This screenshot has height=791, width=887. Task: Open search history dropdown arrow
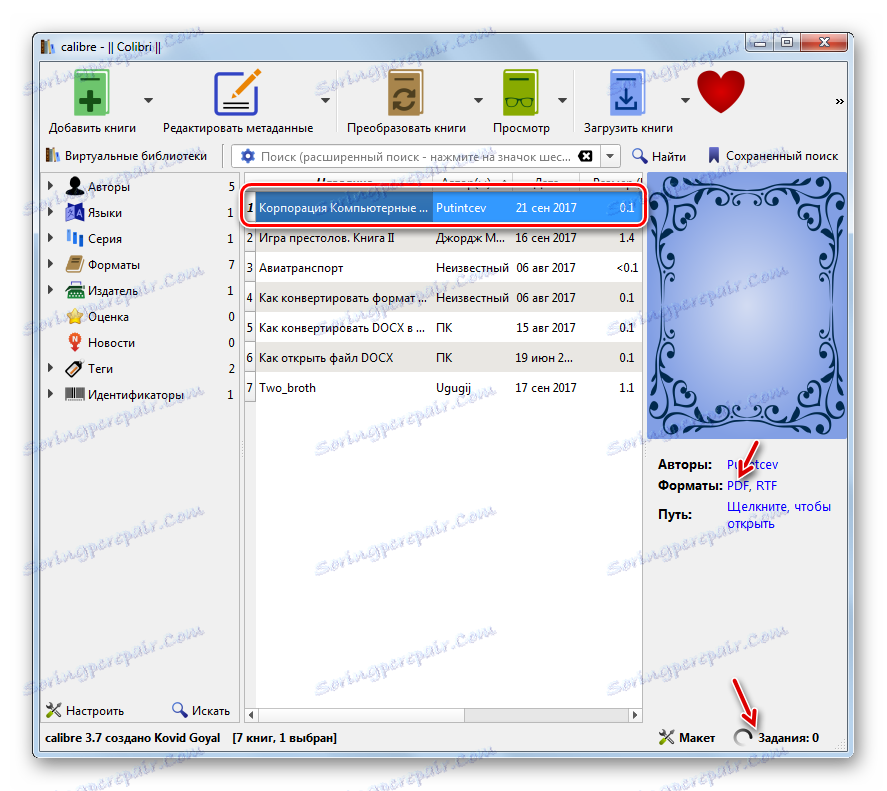click(610, 156)
